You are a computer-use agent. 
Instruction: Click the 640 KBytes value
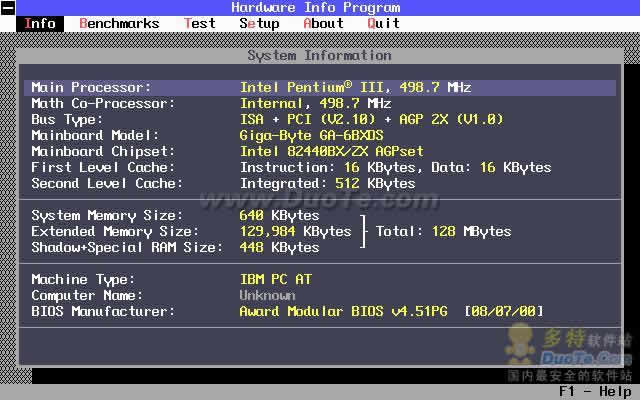coord(280,216)
